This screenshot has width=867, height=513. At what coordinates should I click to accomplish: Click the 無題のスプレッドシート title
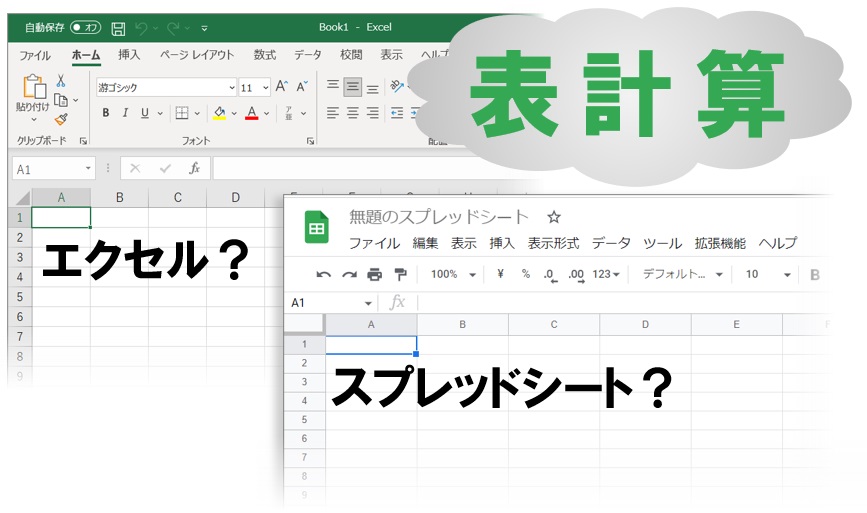438,217
